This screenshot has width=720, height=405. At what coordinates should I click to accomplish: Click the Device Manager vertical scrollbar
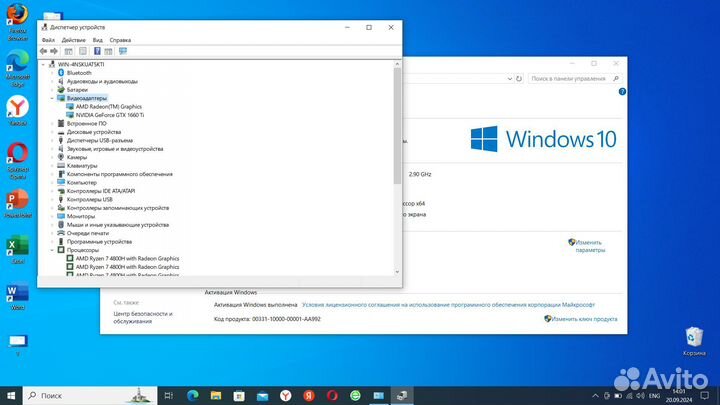(397, 160)
